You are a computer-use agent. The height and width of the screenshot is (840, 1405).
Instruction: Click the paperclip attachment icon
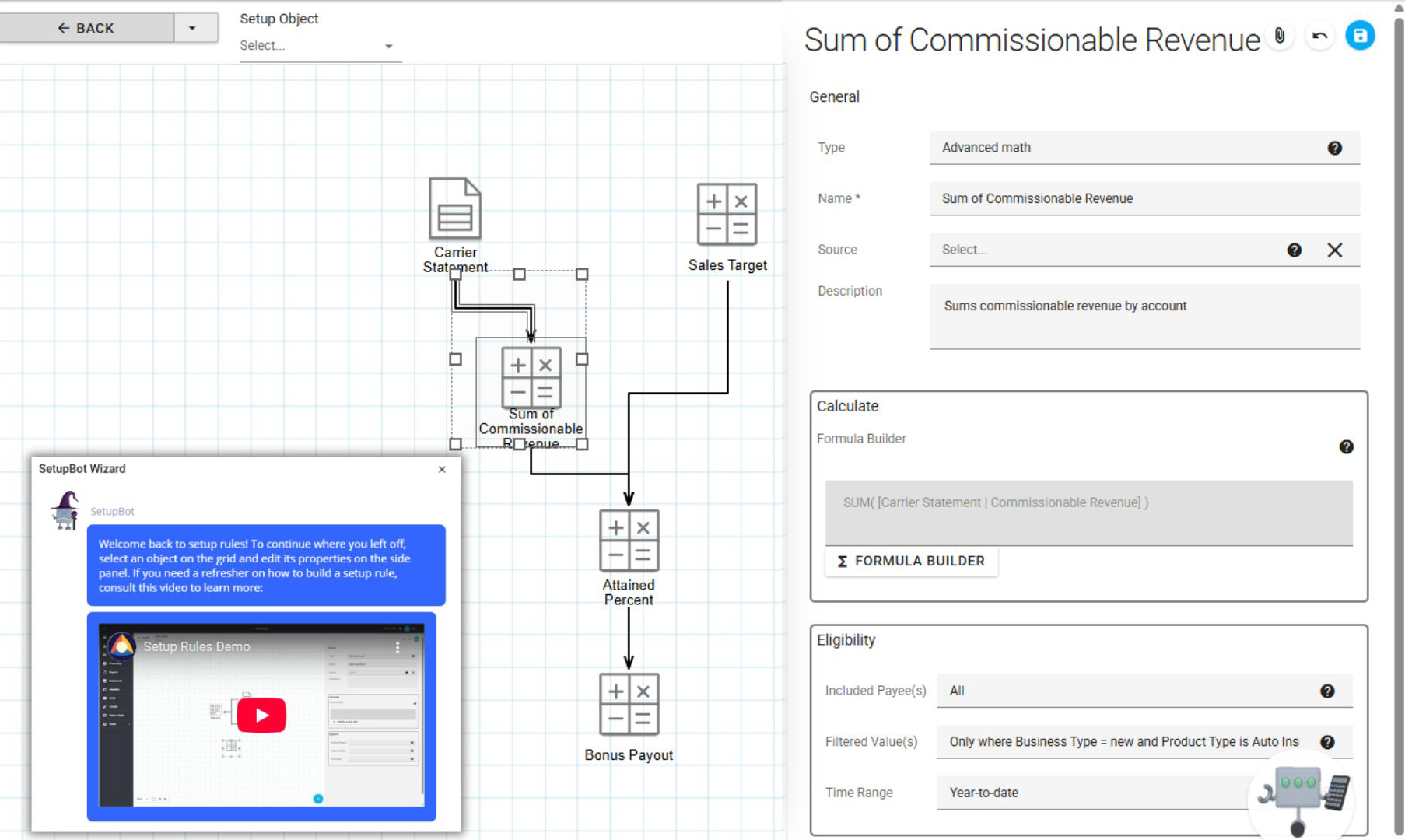tap(1280, 36)
